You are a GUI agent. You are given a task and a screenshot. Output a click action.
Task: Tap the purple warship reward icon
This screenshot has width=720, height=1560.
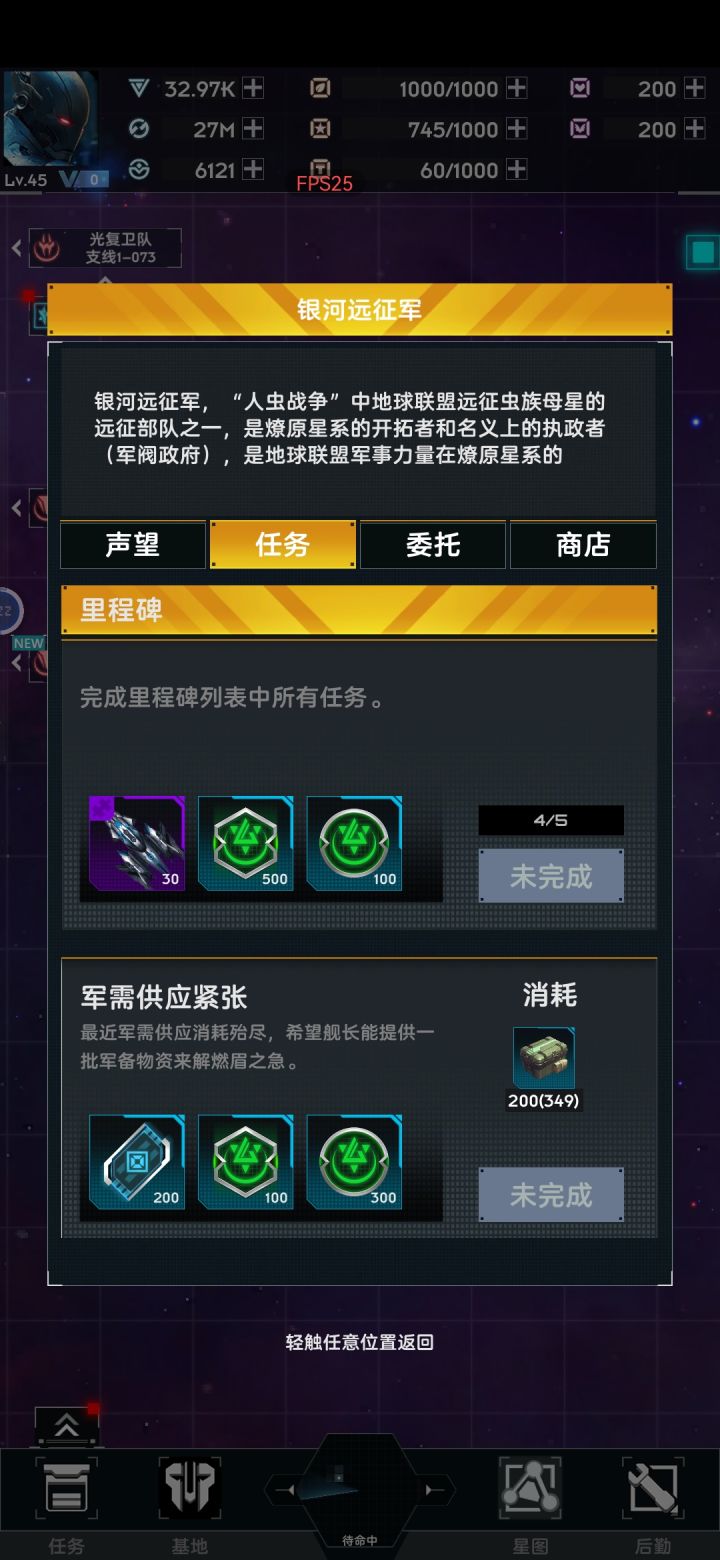pyautogui.click(x=137, y=843)
